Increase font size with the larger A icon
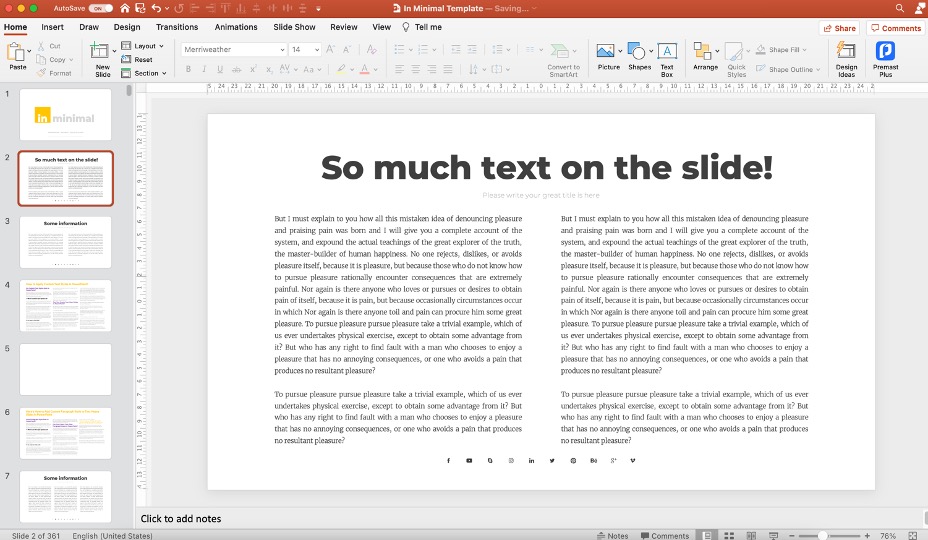This screenshot has height=540, width=928. 330,49
